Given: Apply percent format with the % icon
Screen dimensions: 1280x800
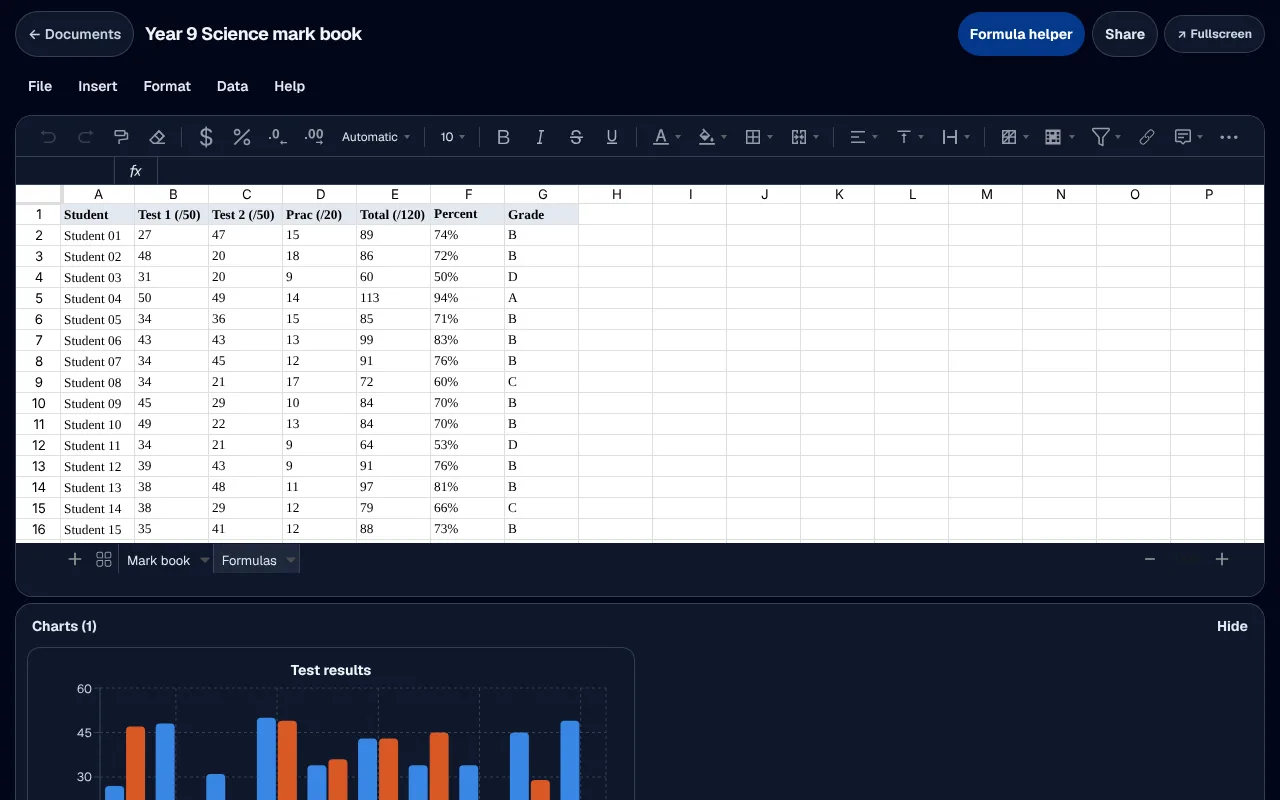Looking at the screenshot, I should (242, 137).
